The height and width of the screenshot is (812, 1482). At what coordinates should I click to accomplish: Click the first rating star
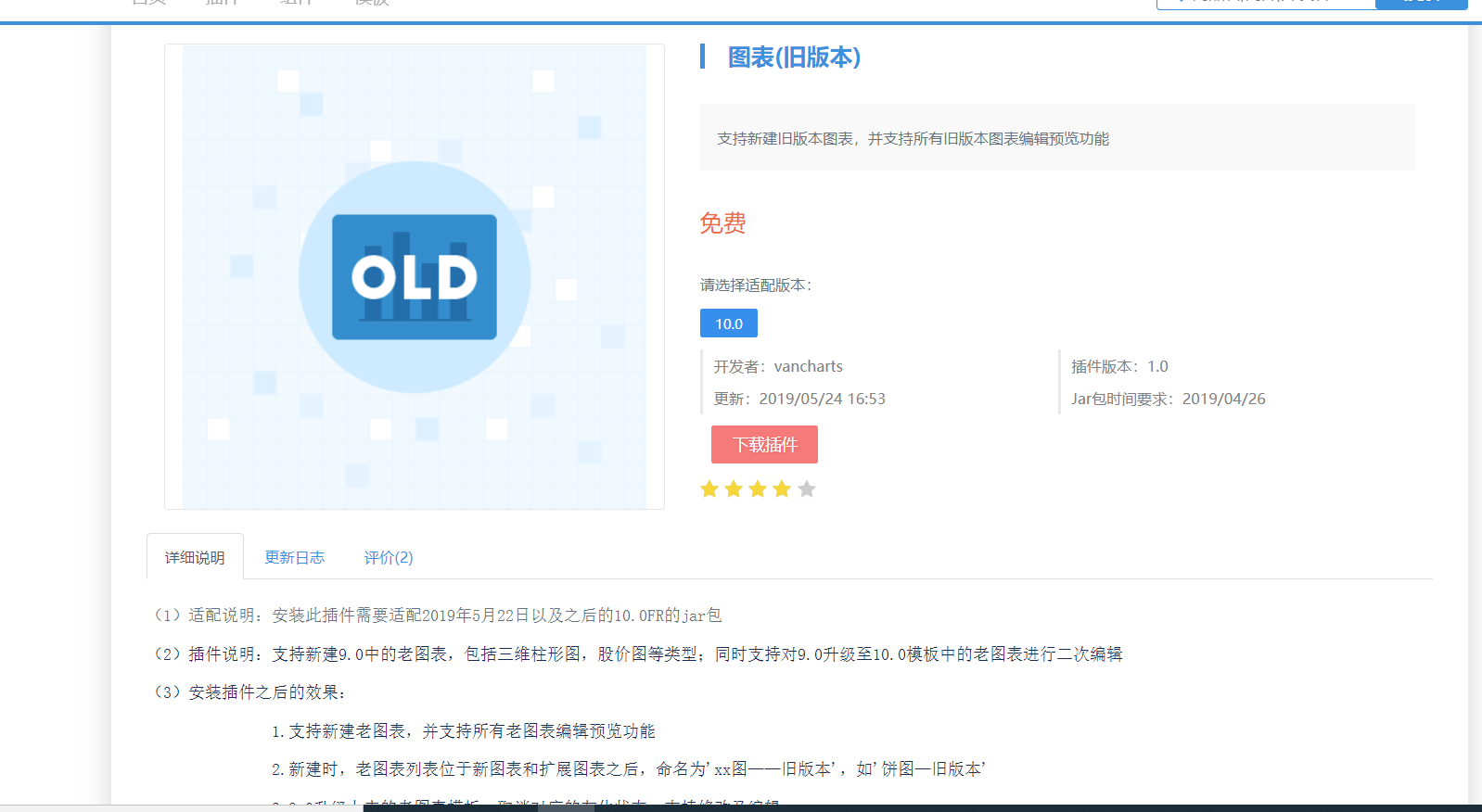(x=709, y=488)
